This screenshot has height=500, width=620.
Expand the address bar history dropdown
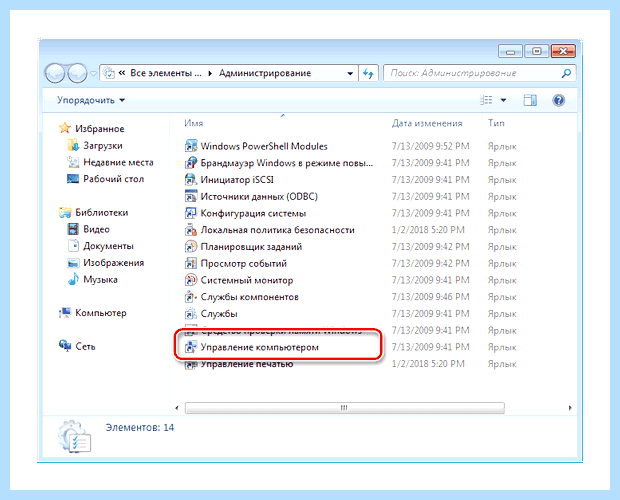click(350, 74)
